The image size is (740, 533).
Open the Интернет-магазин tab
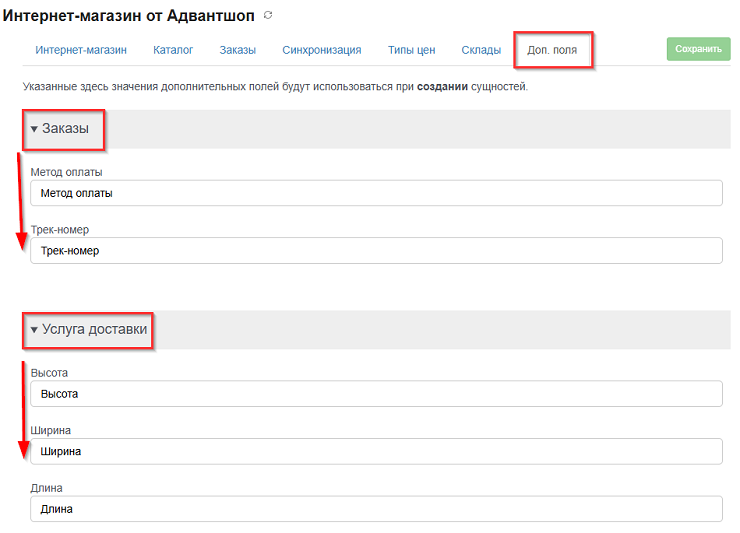pos(81,50)
